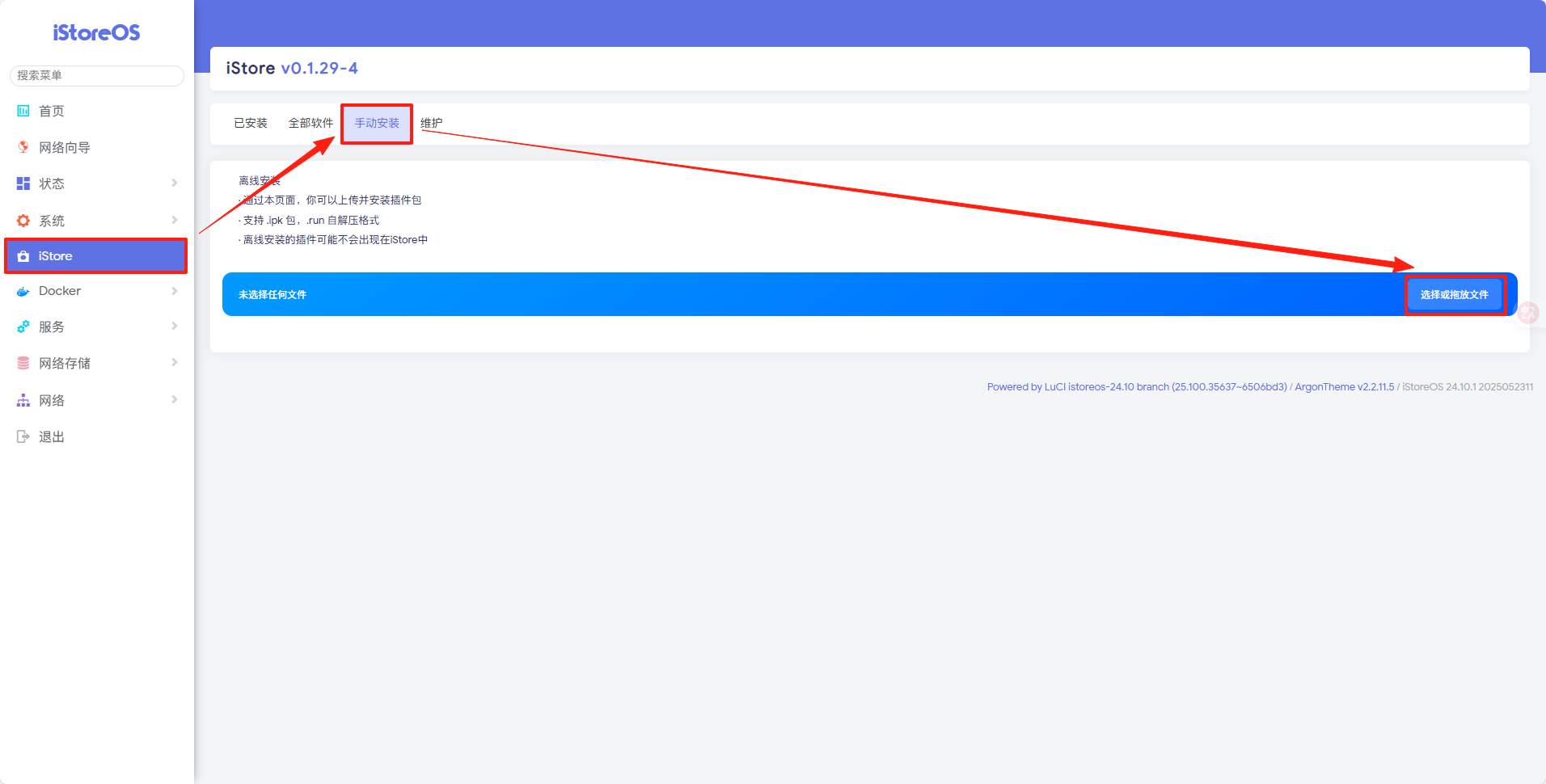Click the 选择或拖放文件 button
The height and width of the screenshot is (784, 1546).
pyautogui.click(x=1455, y=294)
